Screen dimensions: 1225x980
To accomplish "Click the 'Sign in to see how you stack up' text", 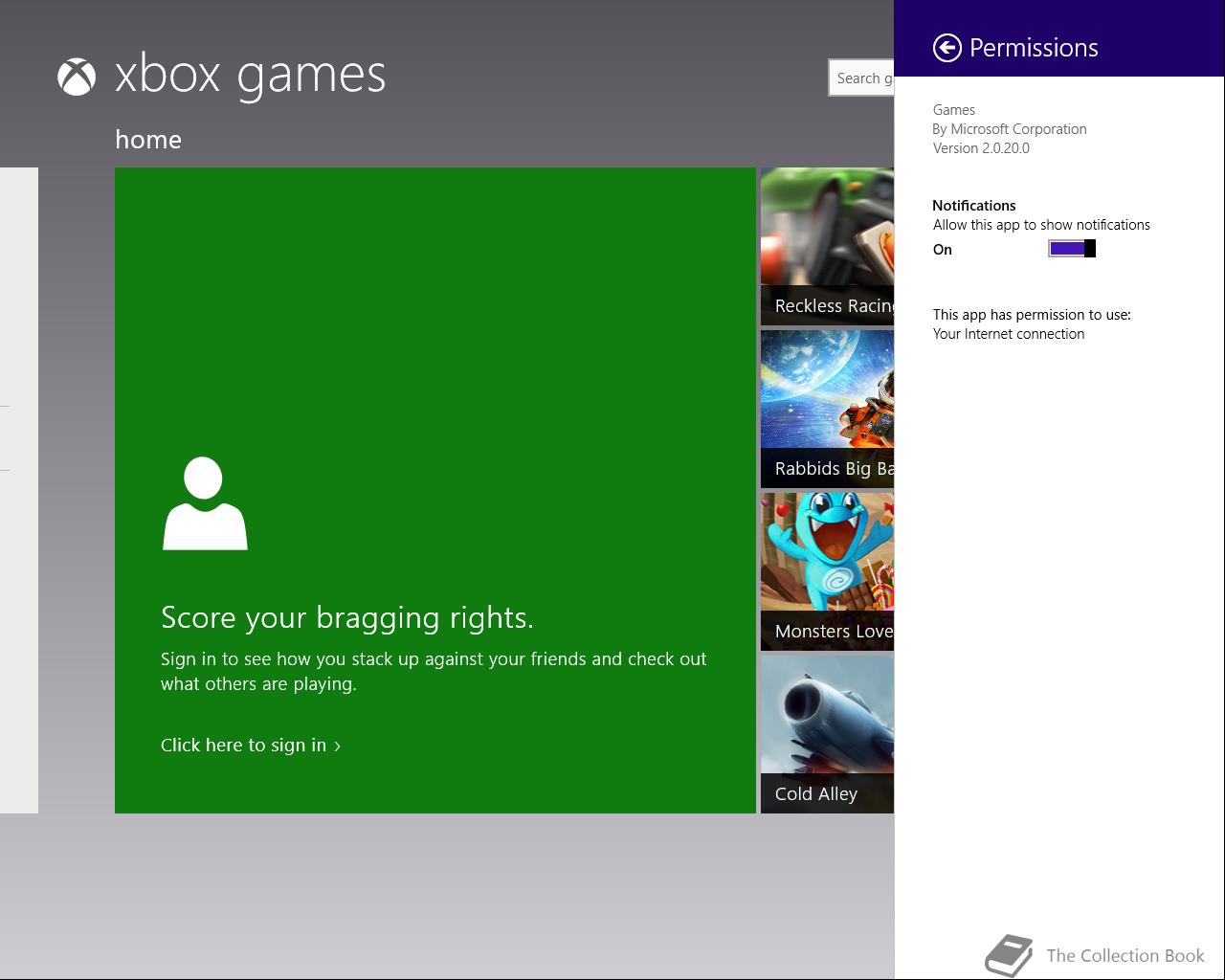I will click(434, 672).
